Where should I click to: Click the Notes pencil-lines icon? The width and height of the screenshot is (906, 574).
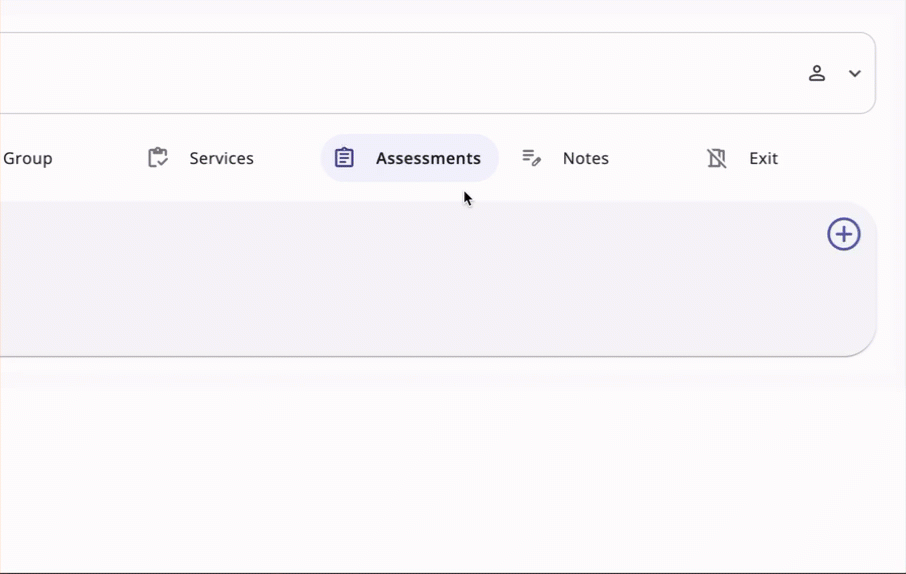[x=531, y=158]
